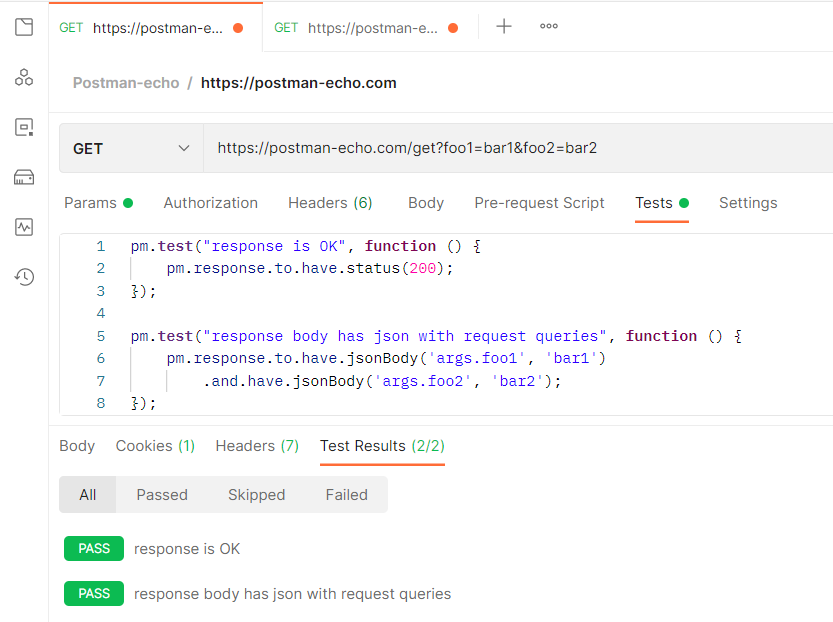833x622 pixels.
Task: Click unsaved dot on second request tab
Action: click(x=453, y=28)
